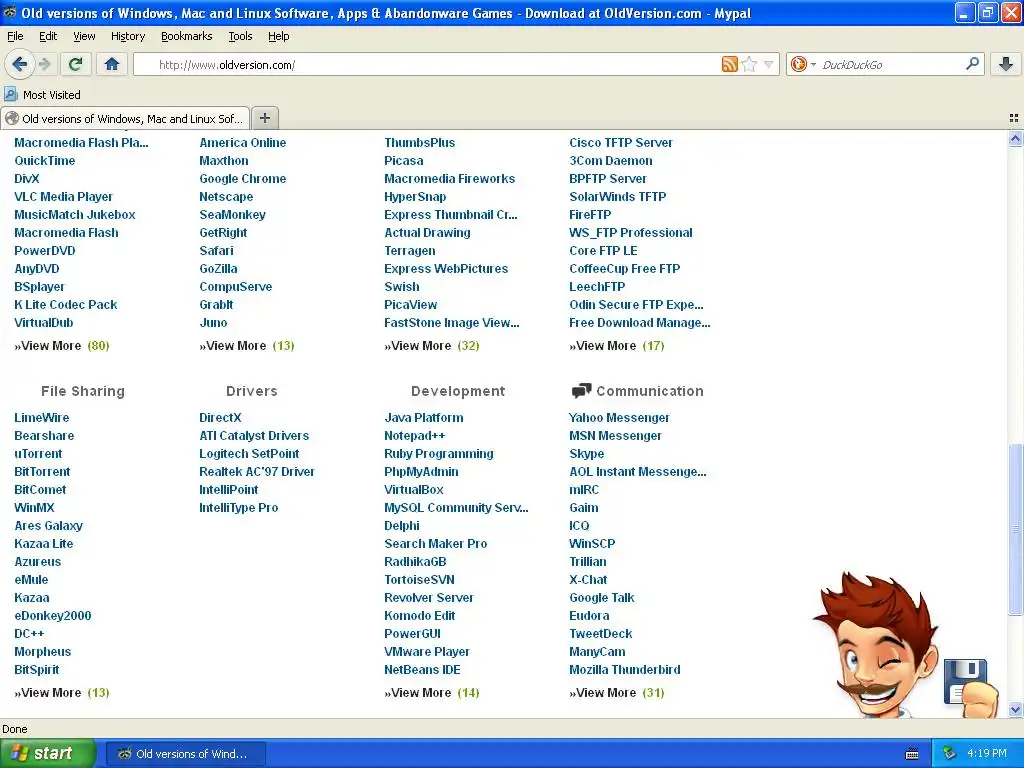Open the Mozilla Thunderbird link
The width and height of the screenshot is (1024, 768).
[624, 669]
